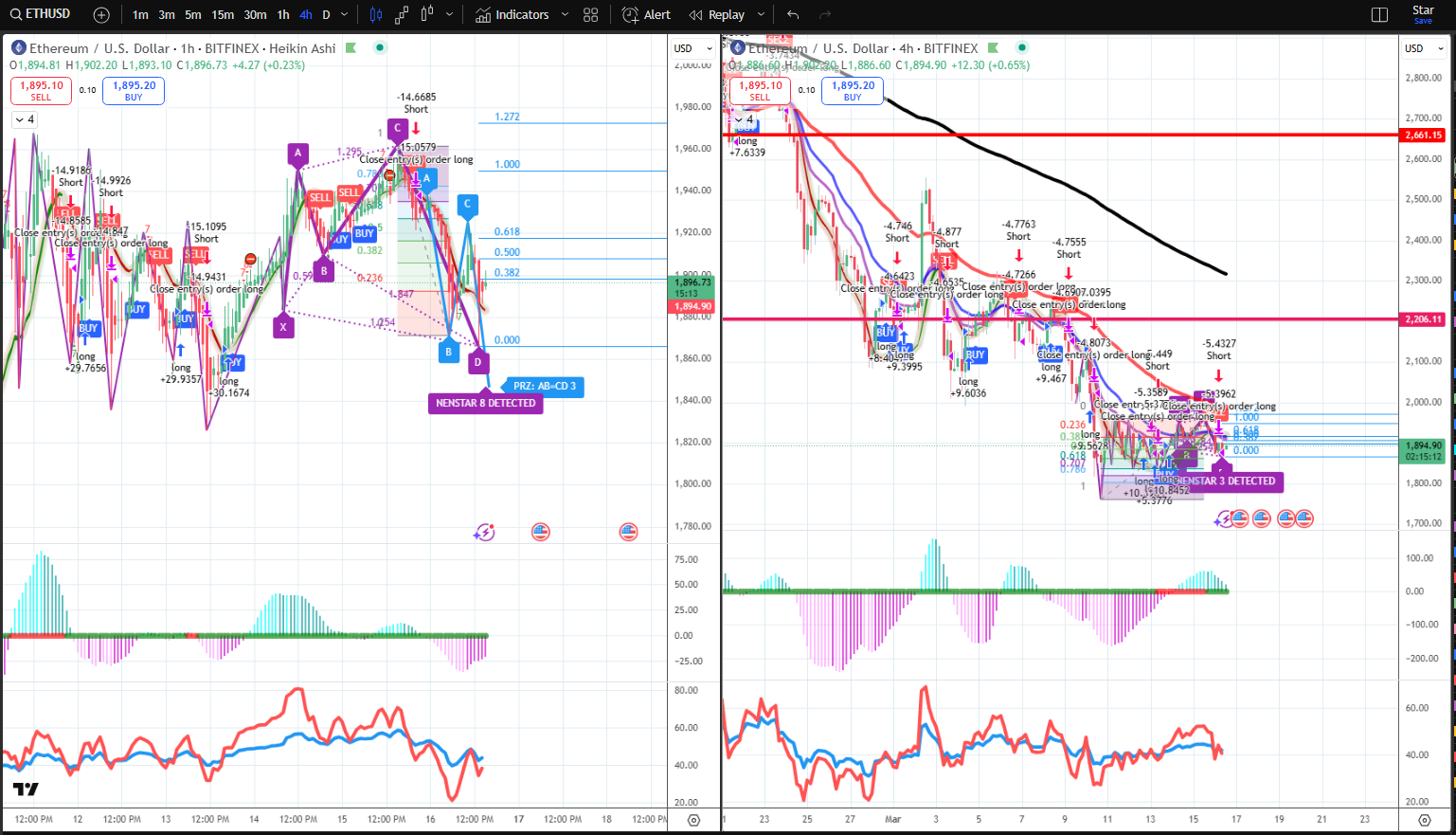Open ETHUSD symbol search
The image size is (1456, 835).
pos(40,14)
